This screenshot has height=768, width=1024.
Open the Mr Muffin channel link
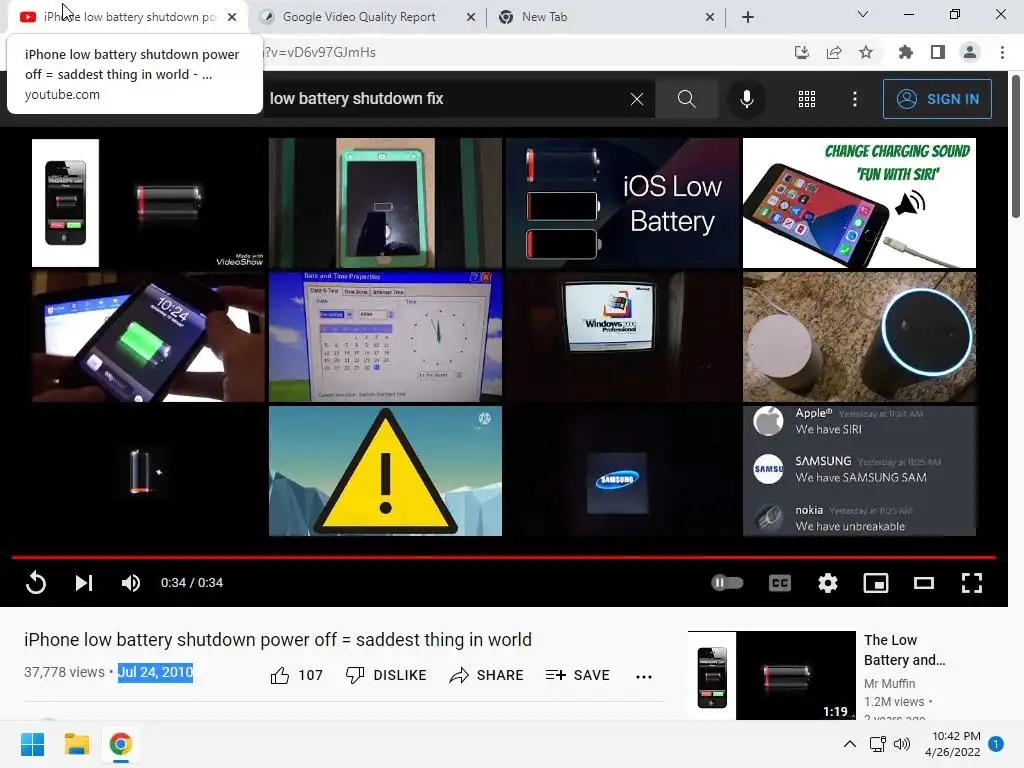click(889, 683)
